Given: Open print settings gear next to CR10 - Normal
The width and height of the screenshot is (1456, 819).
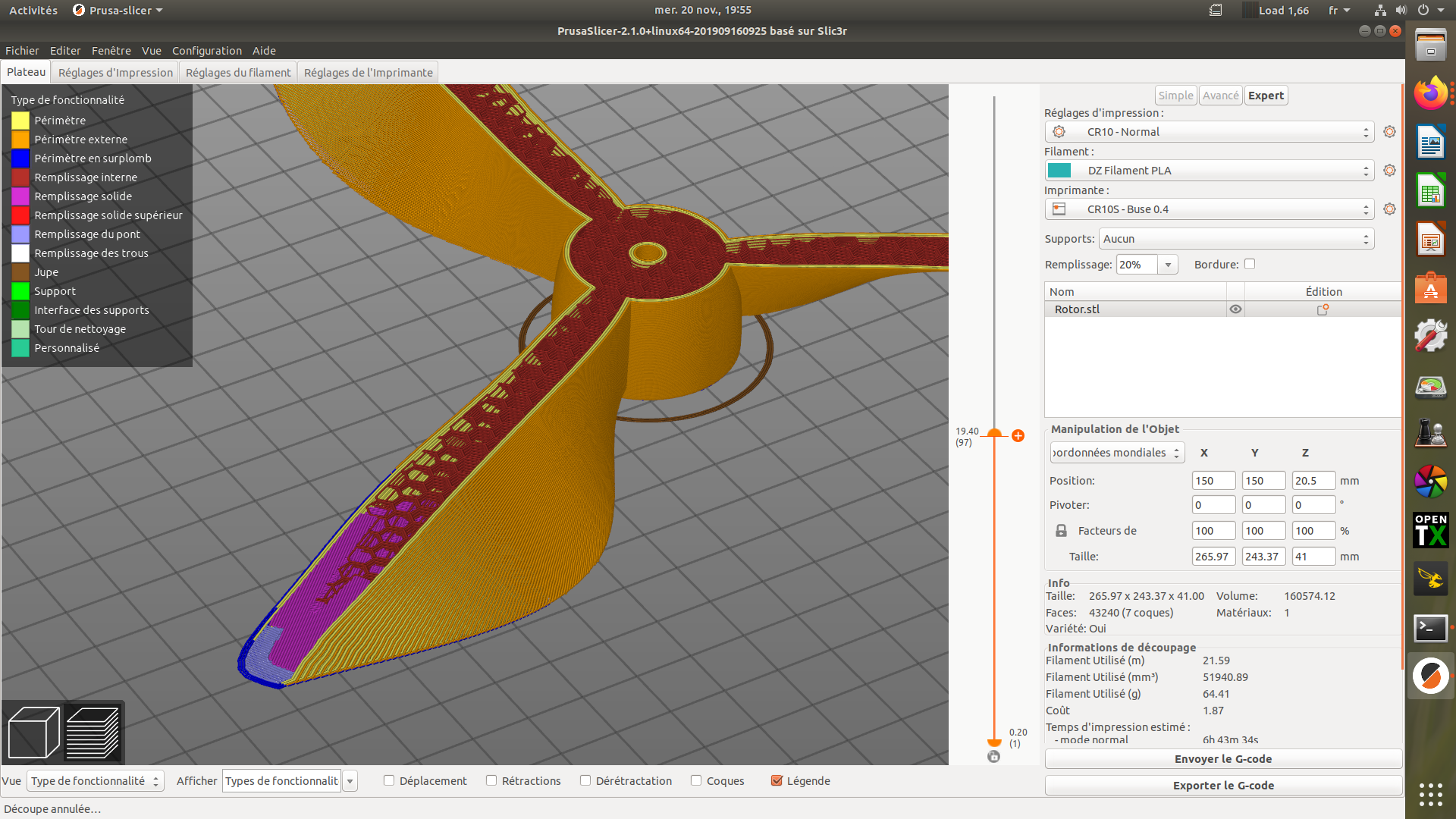Looking at the screenshot, I should (x=1389, y=132).
